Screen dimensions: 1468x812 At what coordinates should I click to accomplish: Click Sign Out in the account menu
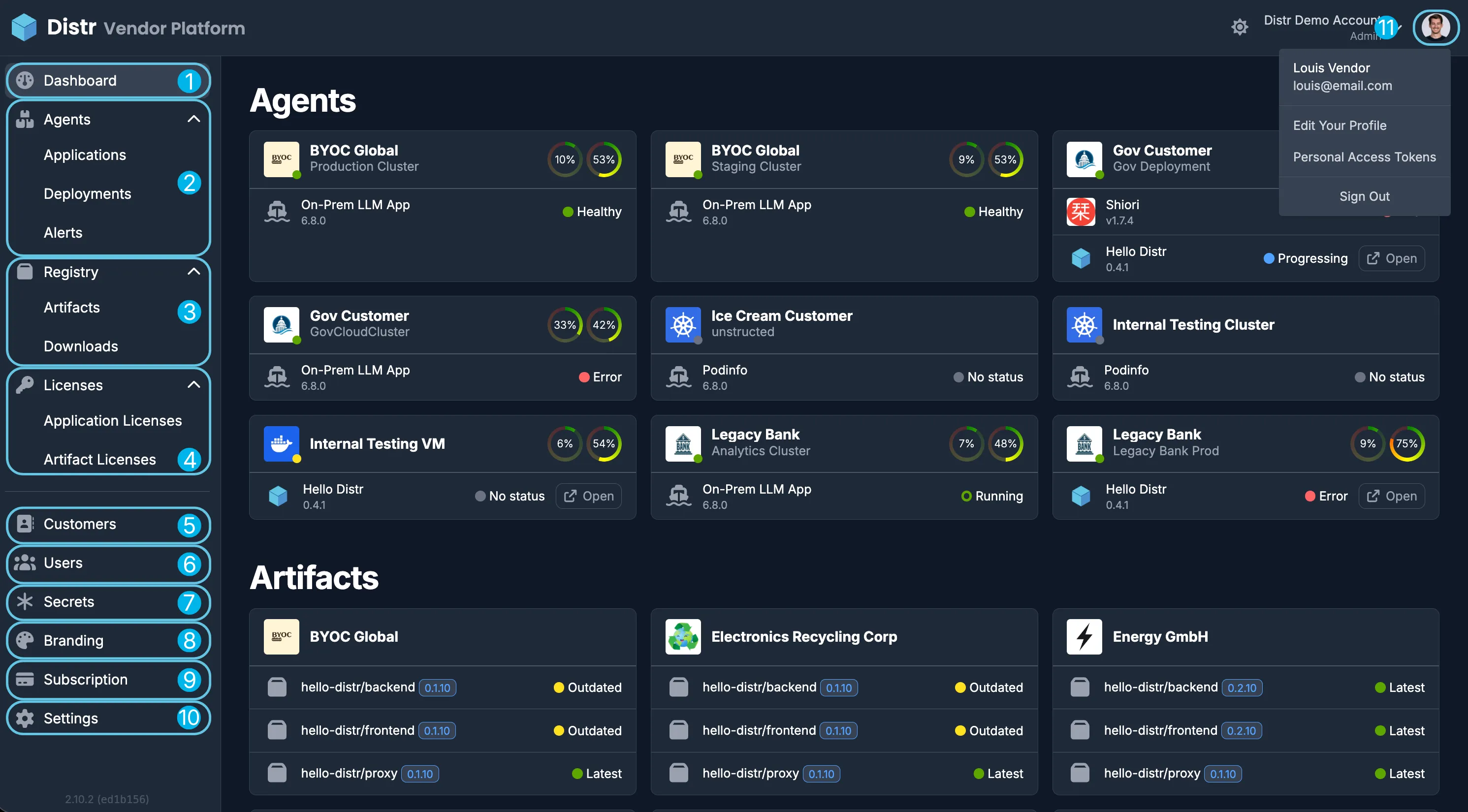(x=1364, y=196)
